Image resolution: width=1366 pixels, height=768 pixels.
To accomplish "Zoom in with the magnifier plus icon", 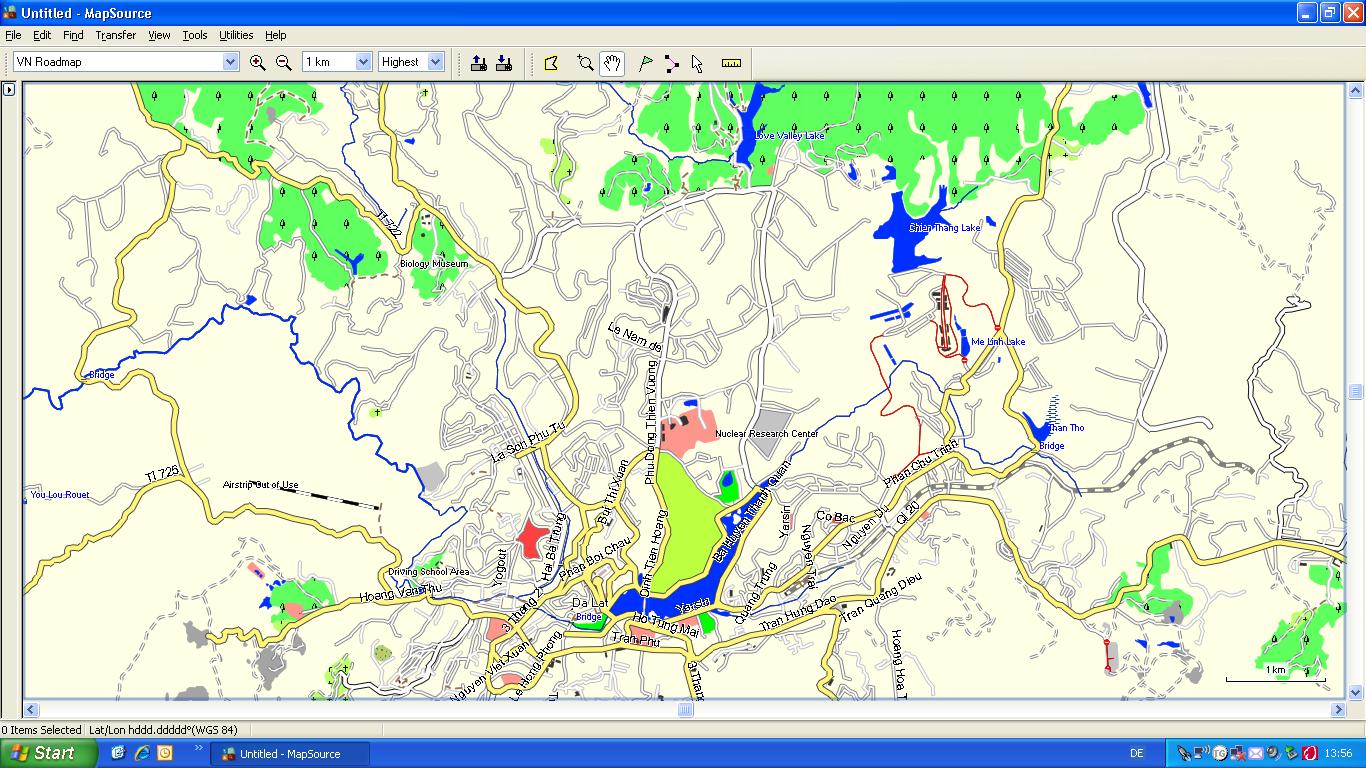I will point(258,62).
